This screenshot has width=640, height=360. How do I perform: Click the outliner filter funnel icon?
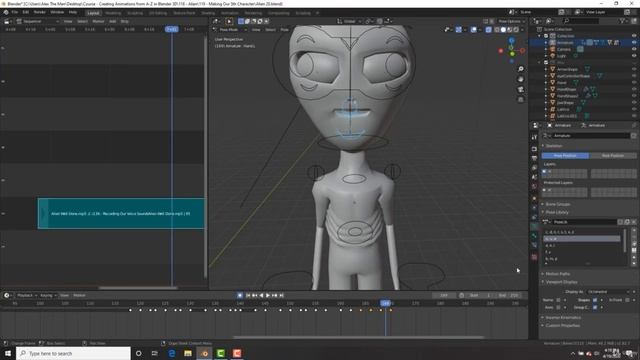click(x=622, y=21)
